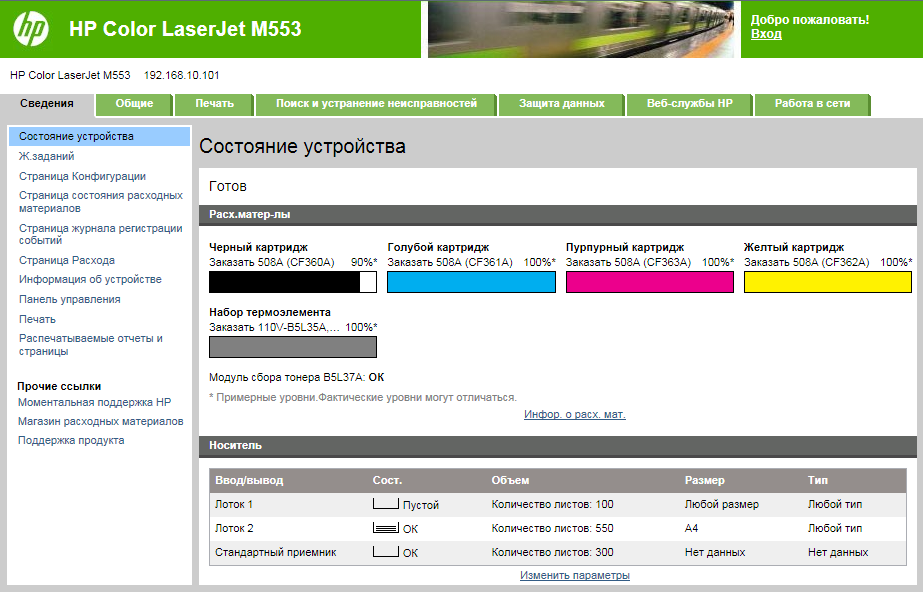923x592 pixels.
Task: Click Модуль сбора тонера B5L37A status
Action: [297, 377]
